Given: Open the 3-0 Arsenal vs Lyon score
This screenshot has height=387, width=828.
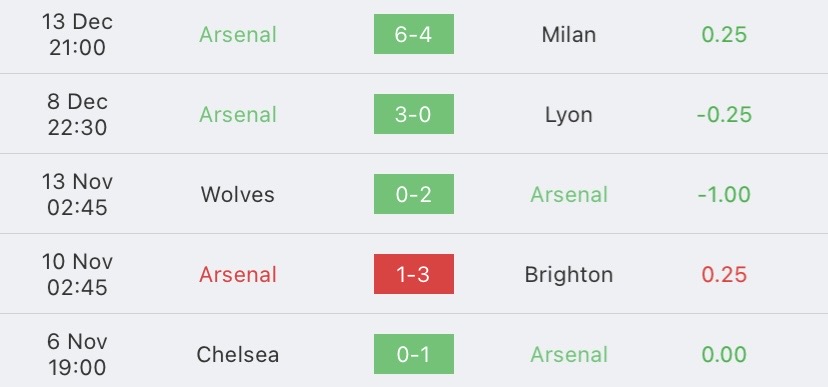Looking at the screenshot, I should point(413,114).
